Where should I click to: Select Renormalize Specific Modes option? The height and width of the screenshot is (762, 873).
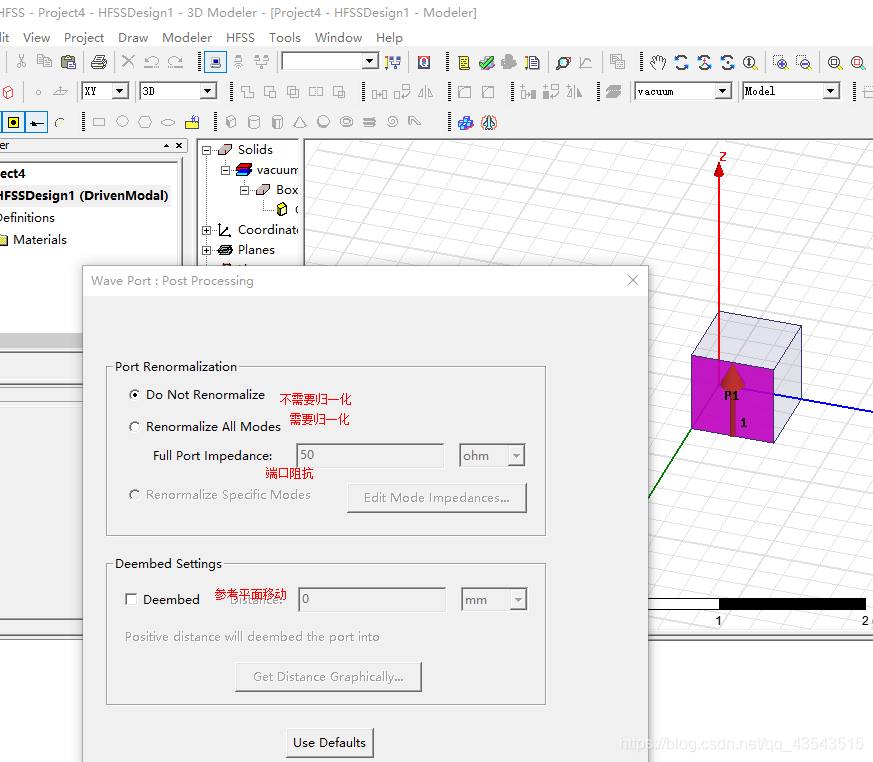[134, 495]
